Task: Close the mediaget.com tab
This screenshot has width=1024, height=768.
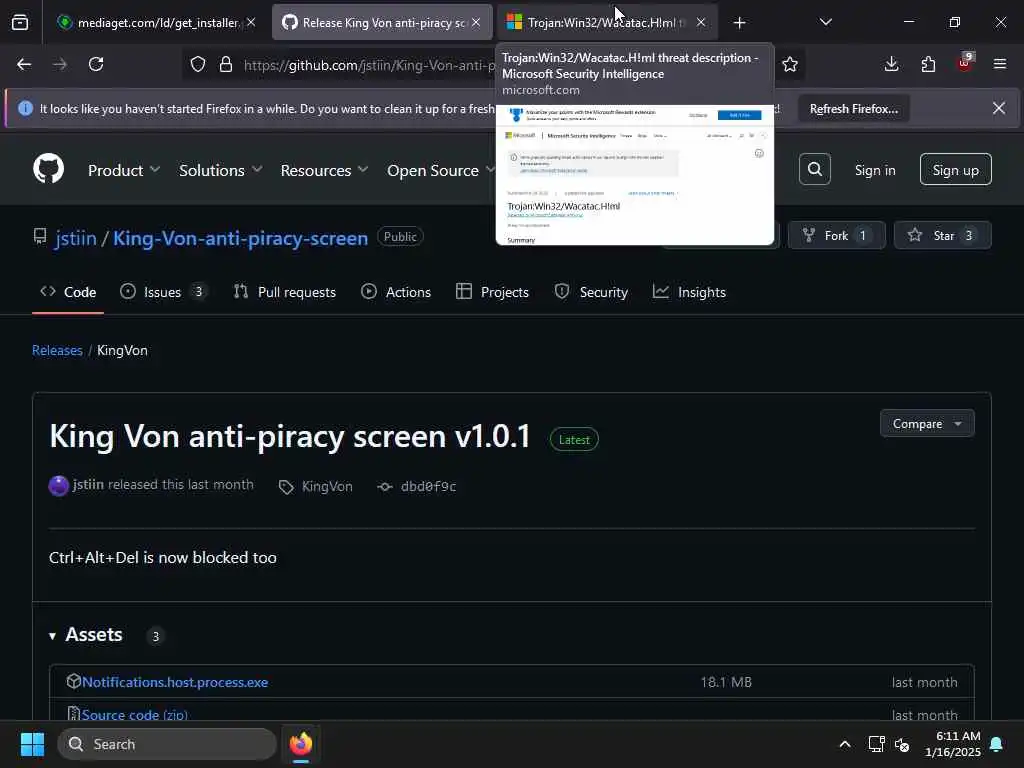Action: pos(251,22)
